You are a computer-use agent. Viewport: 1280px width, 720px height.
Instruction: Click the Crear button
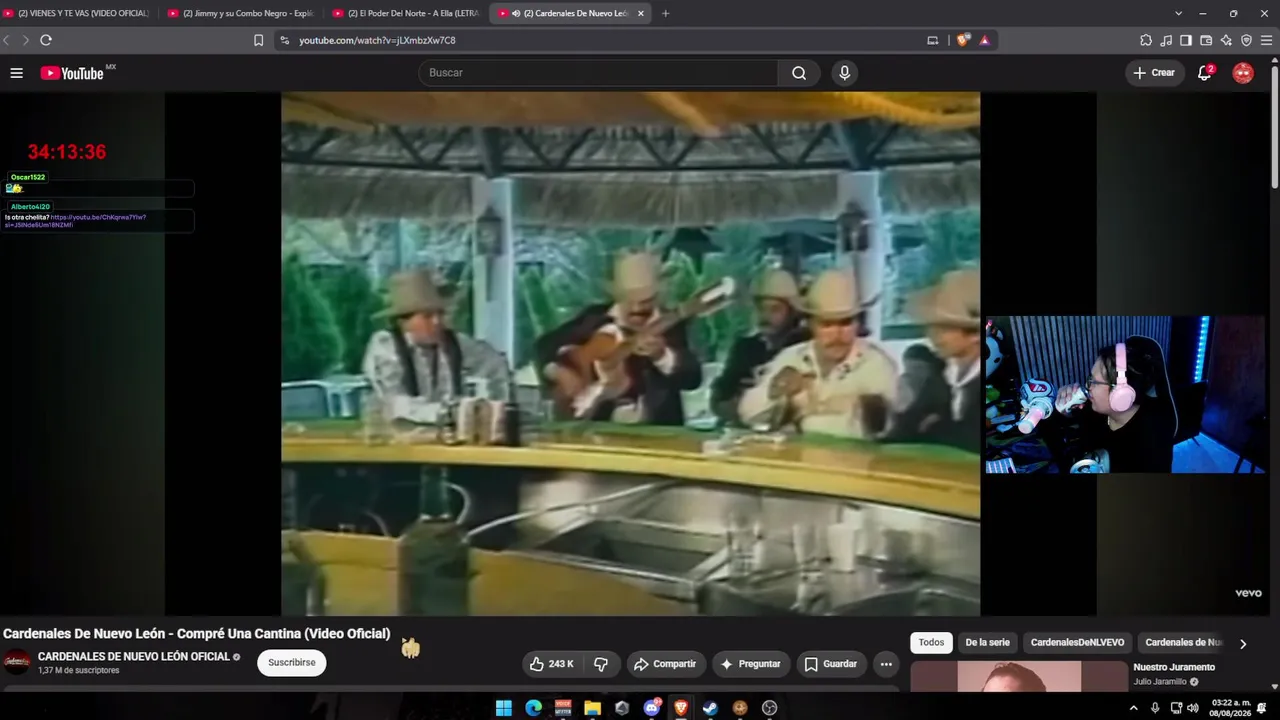click(x=1155, y=73)
